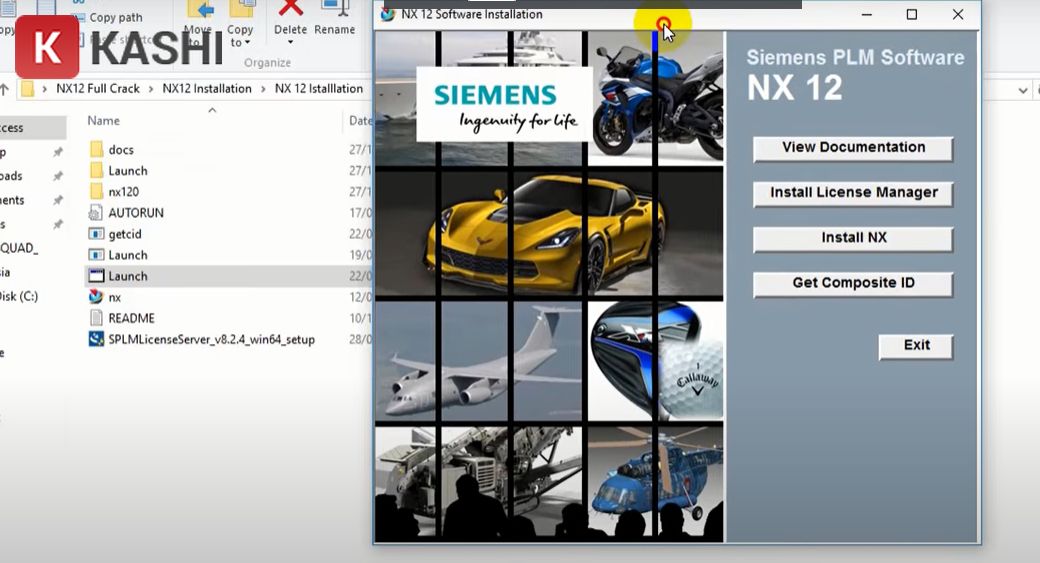Click the nx application icon
The width and height of the screenshot is (1040, 563).
point(96,297)
